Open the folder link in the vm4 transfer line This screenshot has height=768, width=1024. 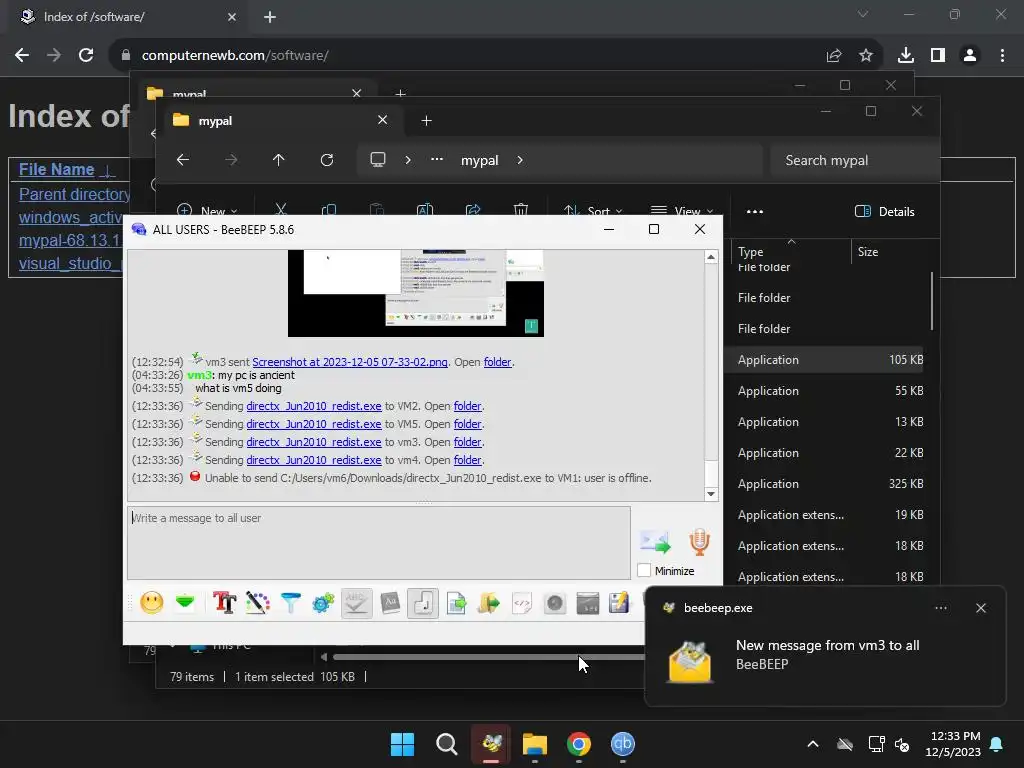(x=468, y=460)
